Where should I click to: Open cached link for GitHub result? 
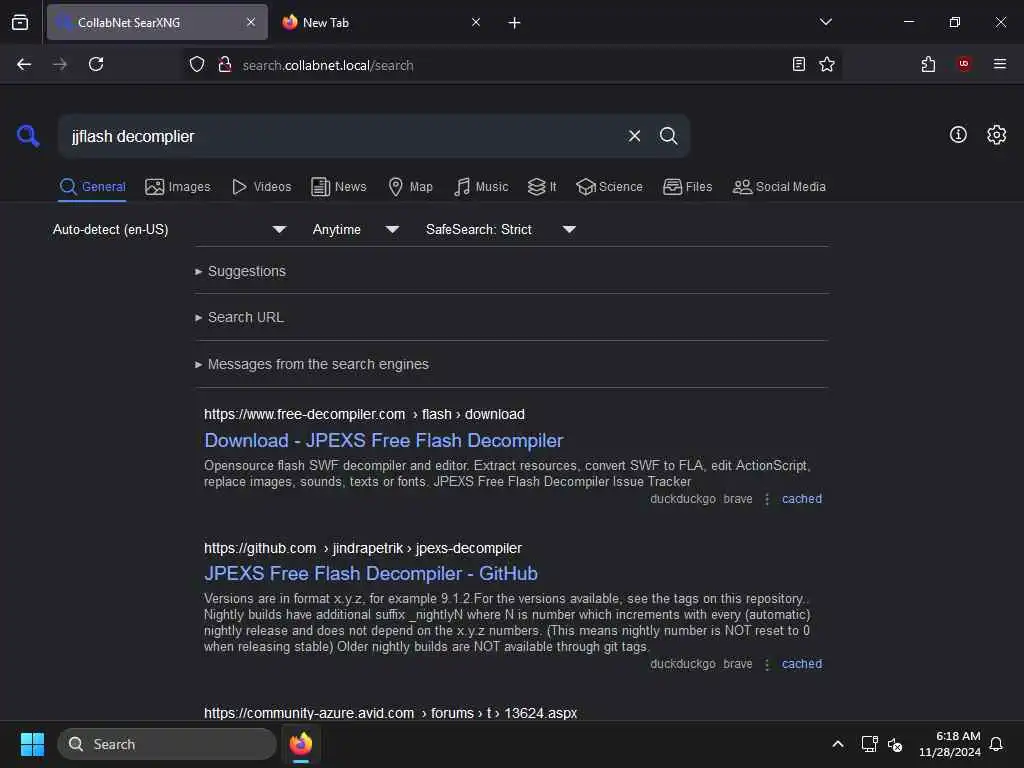point(801,664)
